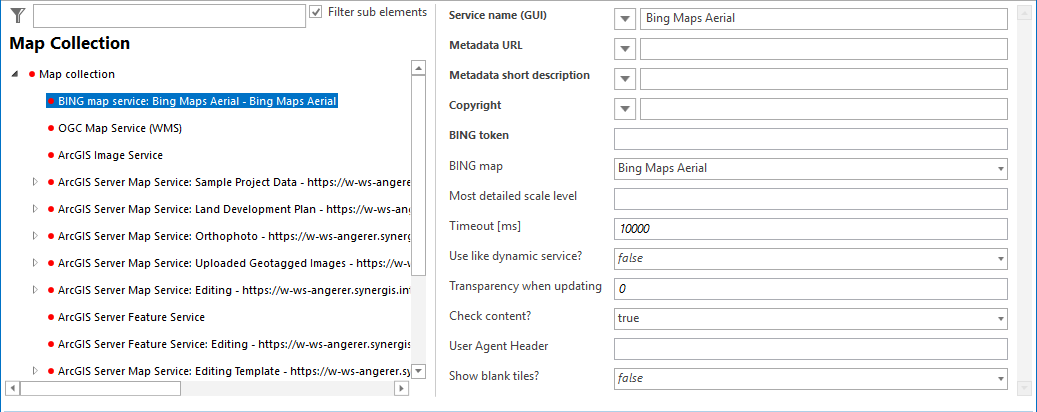Click the horizontal scroll right arrow
The height and width of the screenshot is (412, 1037).
(401, 388)
